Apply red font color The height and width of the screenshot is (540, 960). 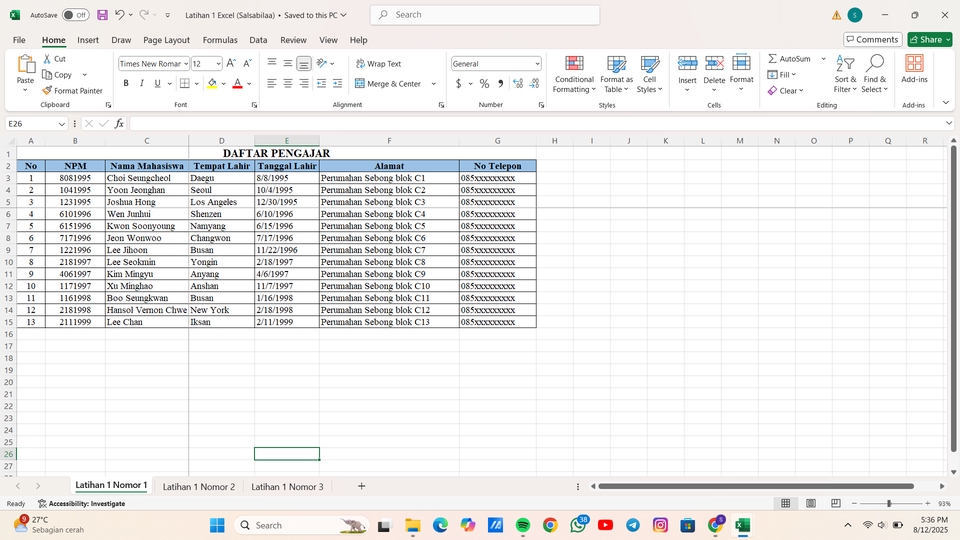[x=238, y=84]
